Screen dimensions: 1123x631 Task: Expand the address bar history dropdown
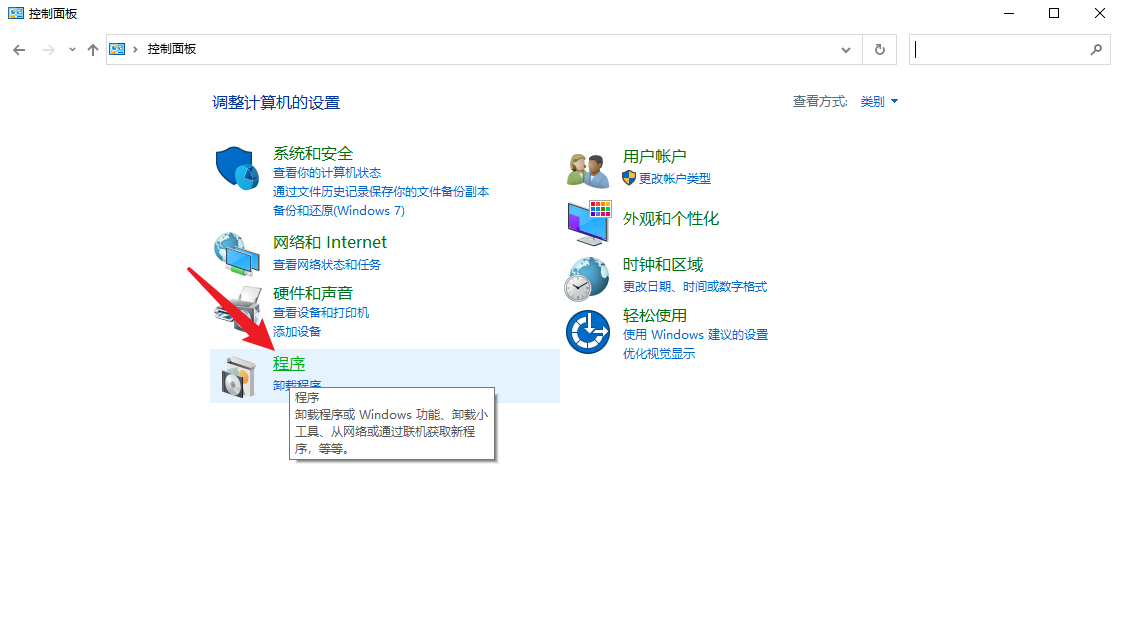click(846, 49)
